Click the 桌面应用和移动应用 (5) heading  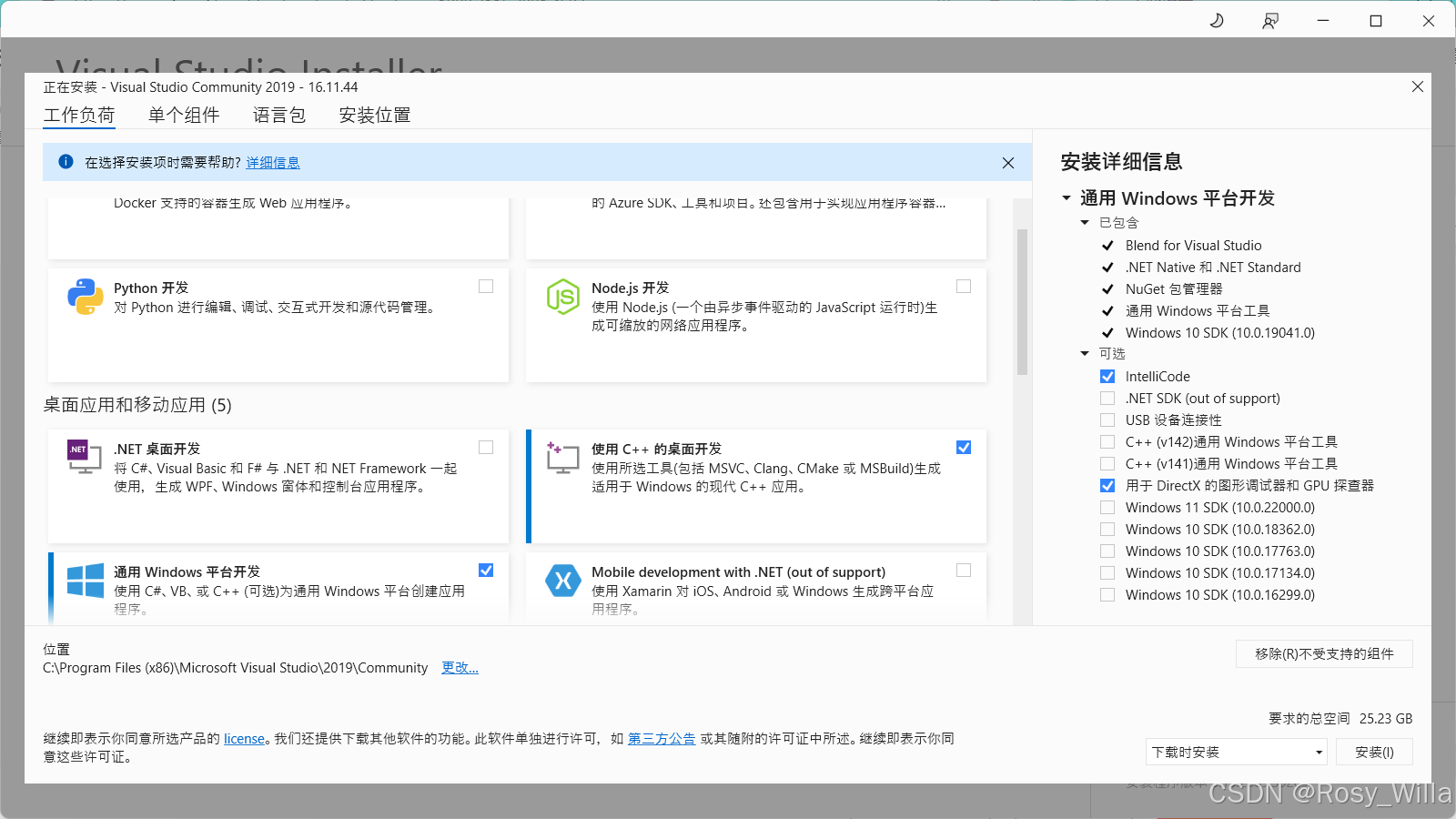pyautogui.click(x=137, y=405)
